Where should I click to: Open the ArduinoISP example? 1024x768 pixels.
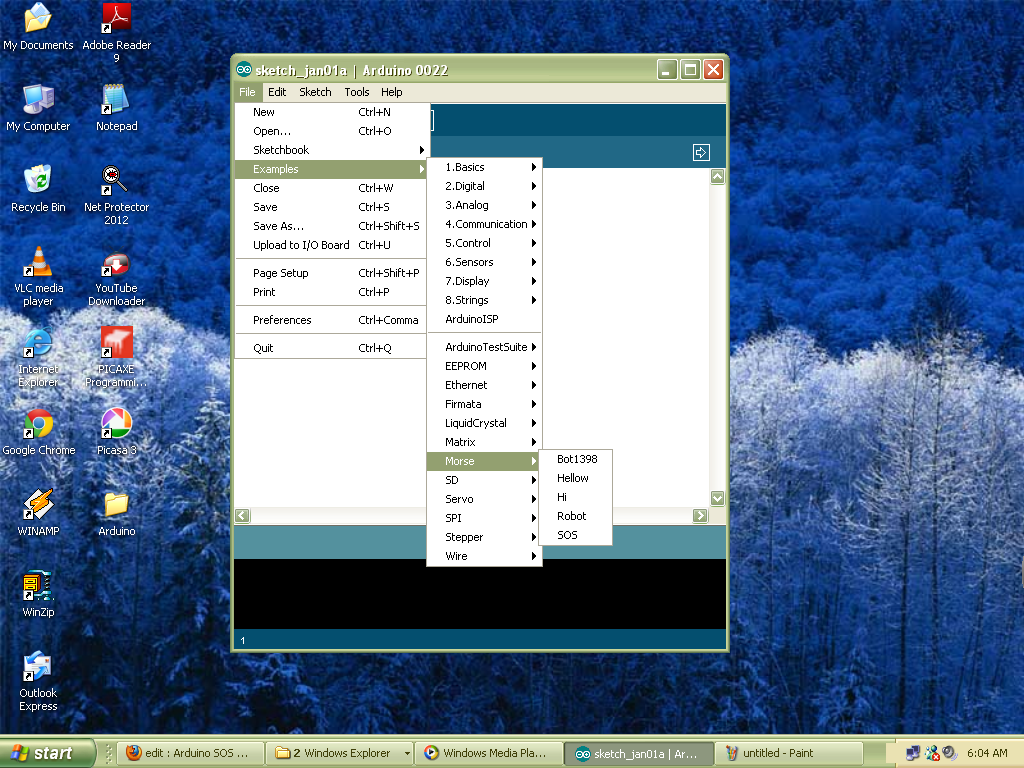(484, 319)
